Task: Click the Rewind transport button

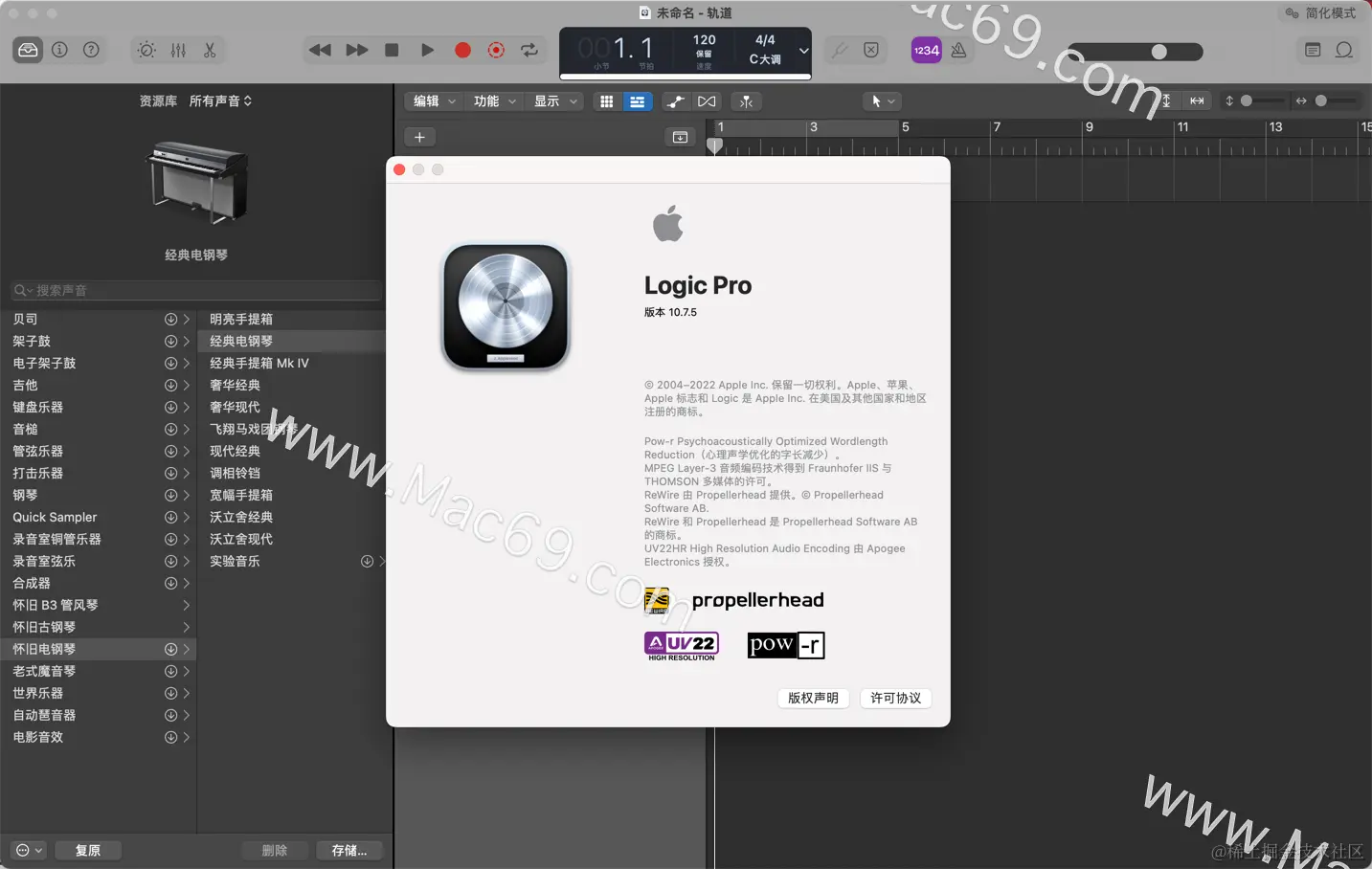Action: click(x=320, y=50)
